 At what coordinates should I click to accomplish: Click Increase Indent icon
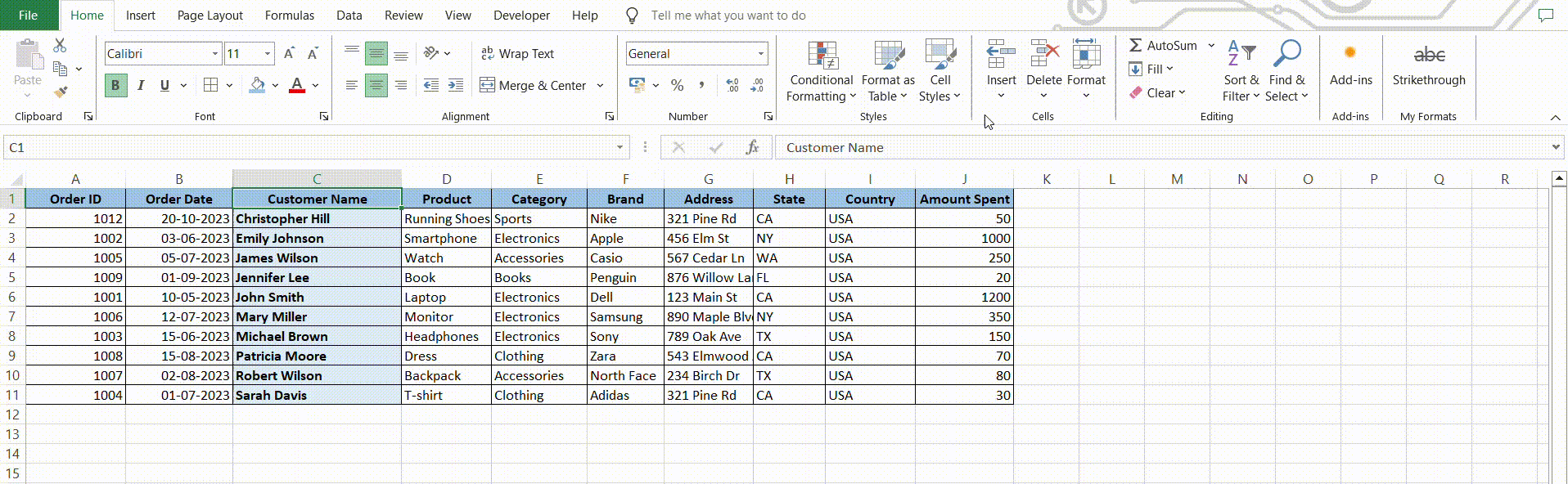(x=456, y=85)
